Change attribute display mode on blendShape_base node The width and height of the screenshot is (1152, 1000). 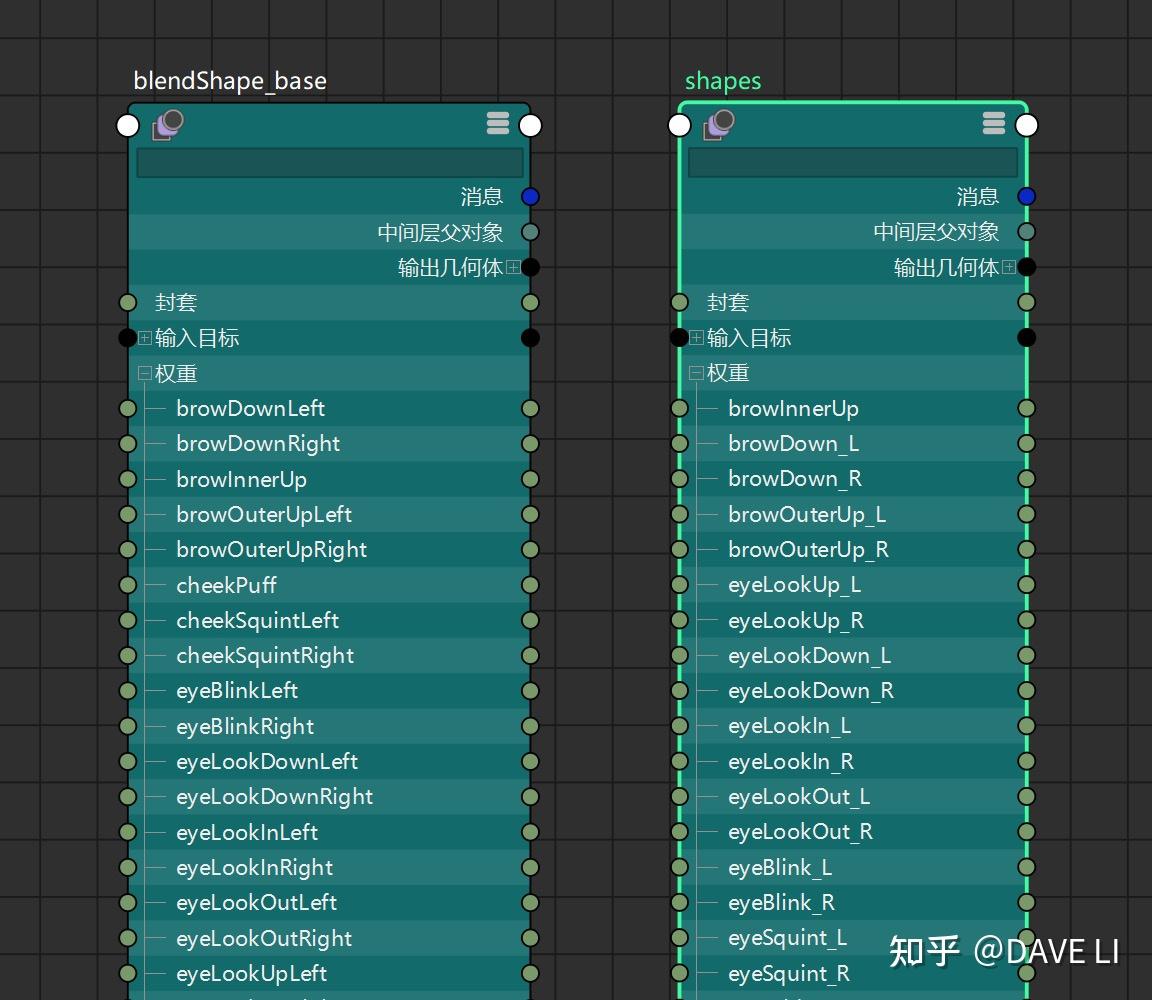pos(497,123)
